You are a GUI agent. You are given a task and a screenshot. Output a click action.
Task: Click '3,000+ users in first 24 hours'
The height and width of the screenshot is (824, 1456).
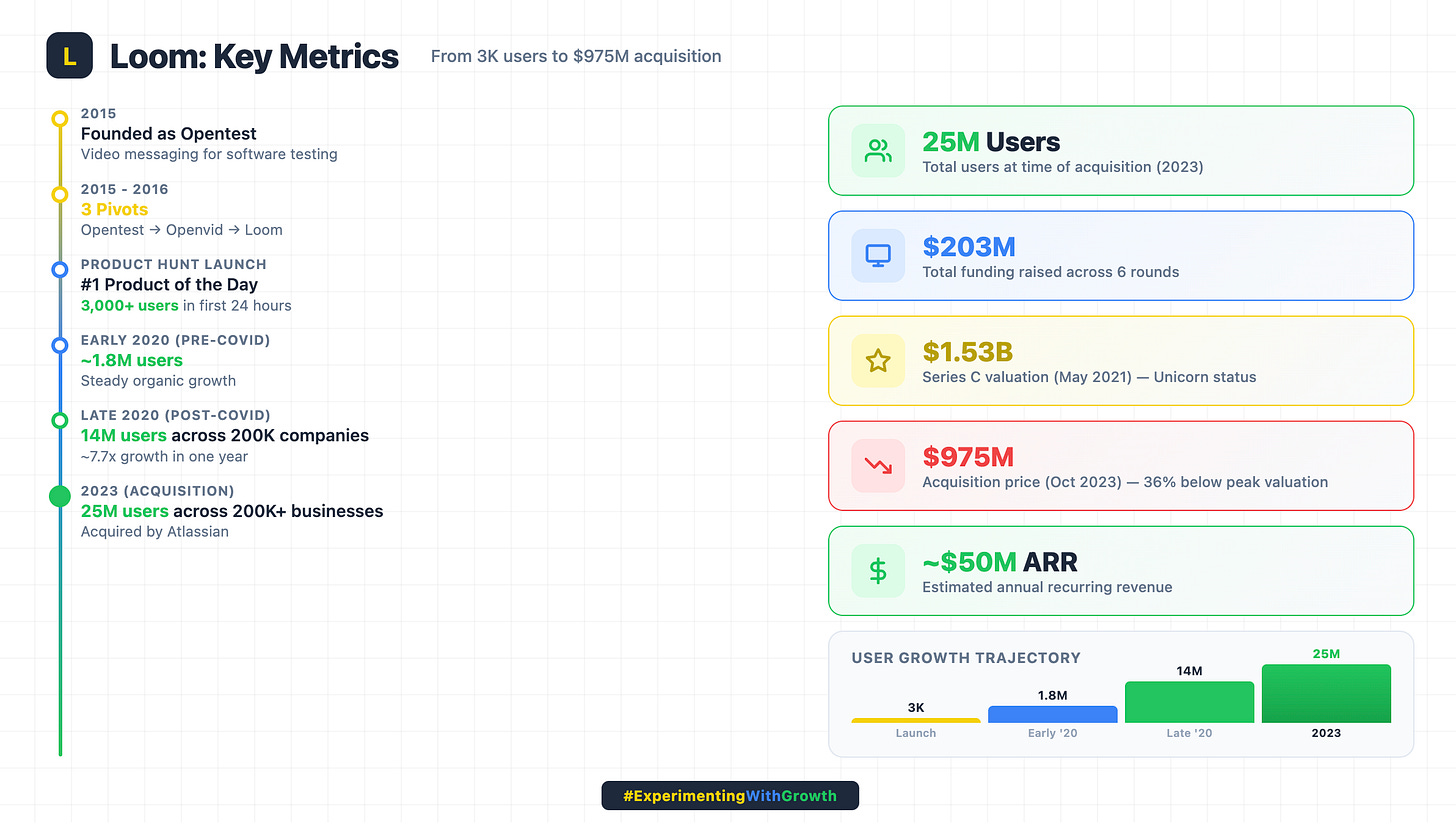coord(186,305)
